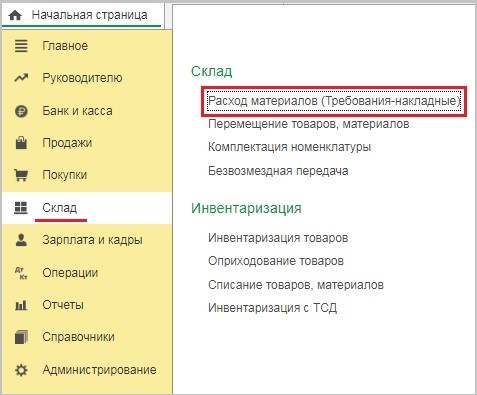
Task: Click the green Склад group heading
Action: 212,71
